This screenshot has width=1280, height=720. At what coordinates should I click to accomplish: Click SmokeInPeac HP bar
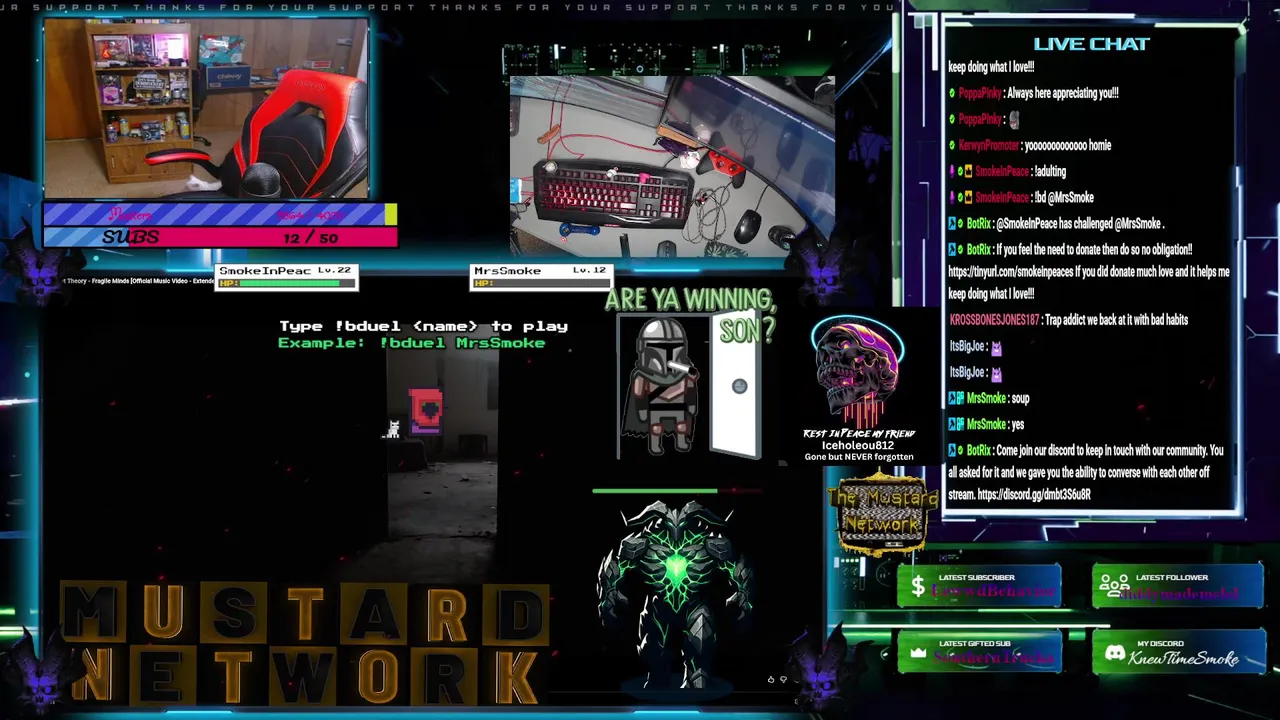coord(288,283)
